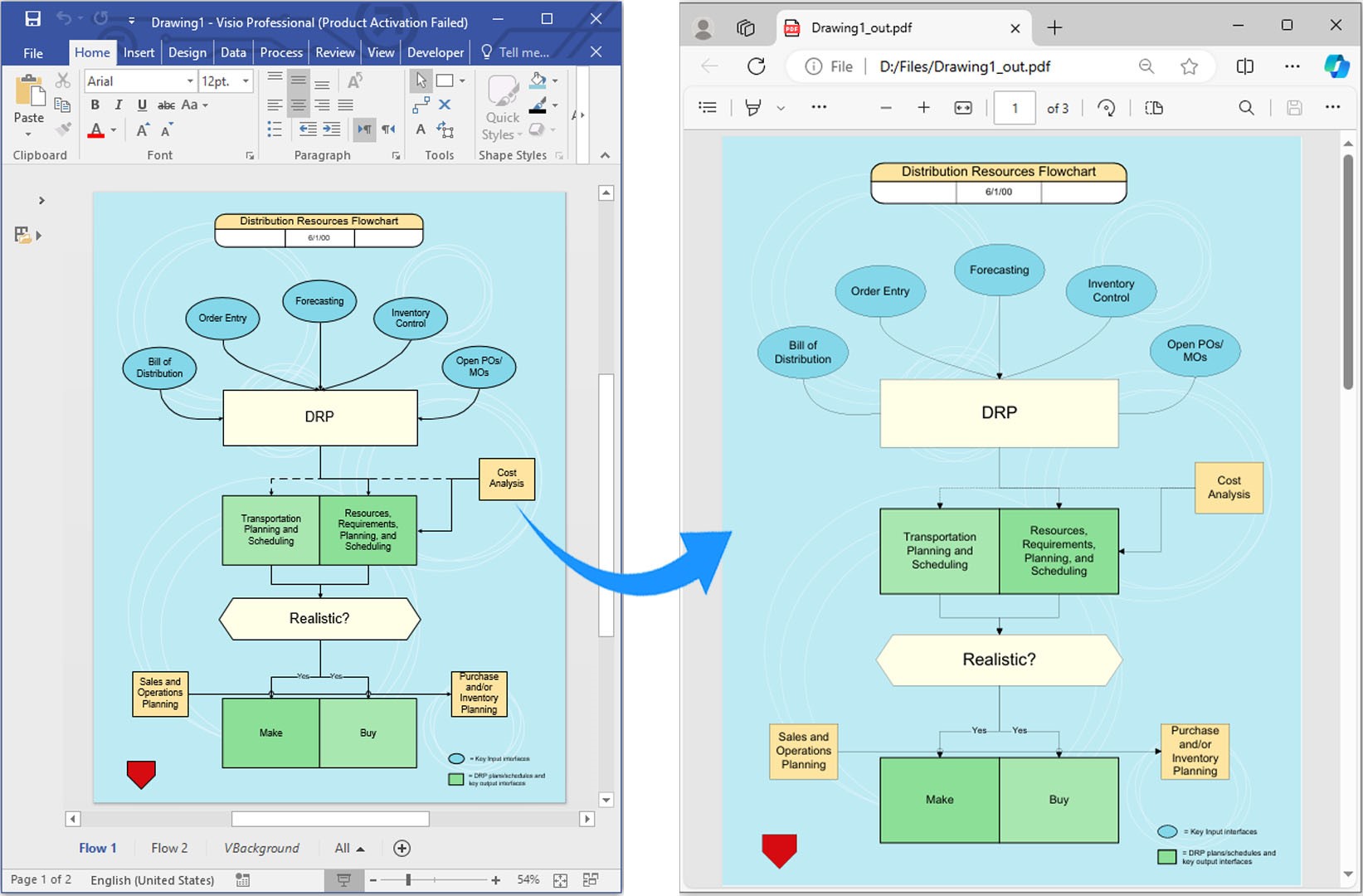Toggle bold formatting
The height and width of the screenshot is (896, 1363).
click(95, 105)
